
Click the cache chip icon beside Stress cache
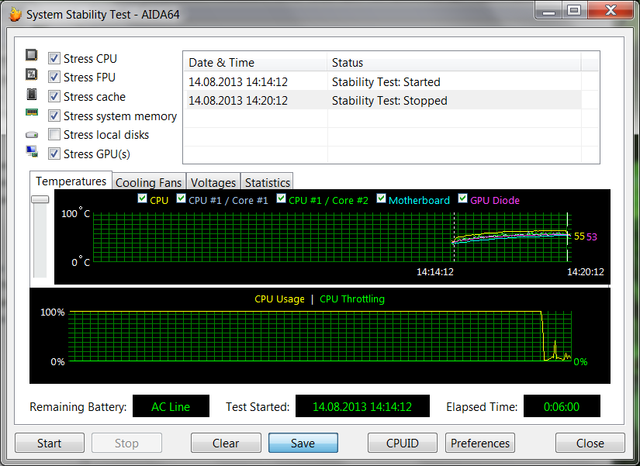click(x=31, y=96)
